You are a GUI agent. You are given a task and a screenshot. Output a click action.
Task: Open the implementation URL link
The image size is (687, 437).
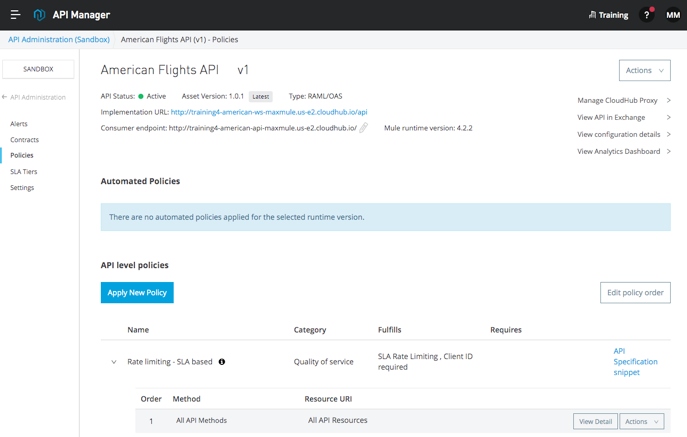click(x=269, y=112)
